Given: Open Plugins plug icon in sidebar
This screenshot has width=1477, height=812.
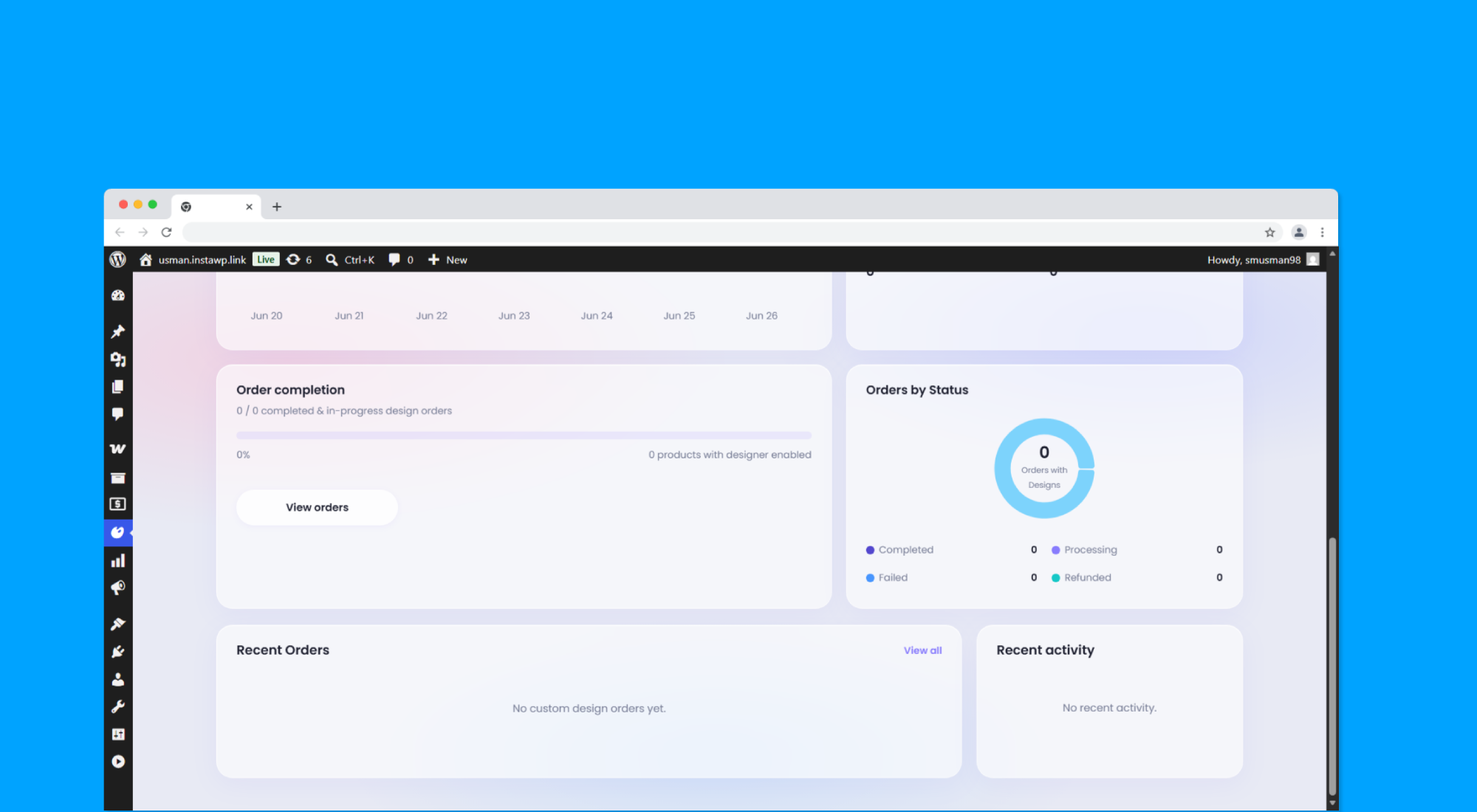Looking at the screenshot, I should coord(118,652).
